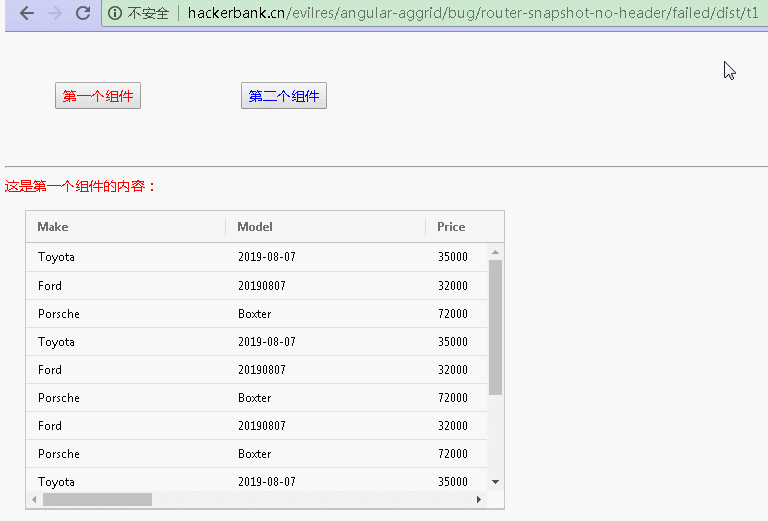Select the third row's 72000 price cell
Image resolution: width=768 pixels, height=521 pixels.
456,313
